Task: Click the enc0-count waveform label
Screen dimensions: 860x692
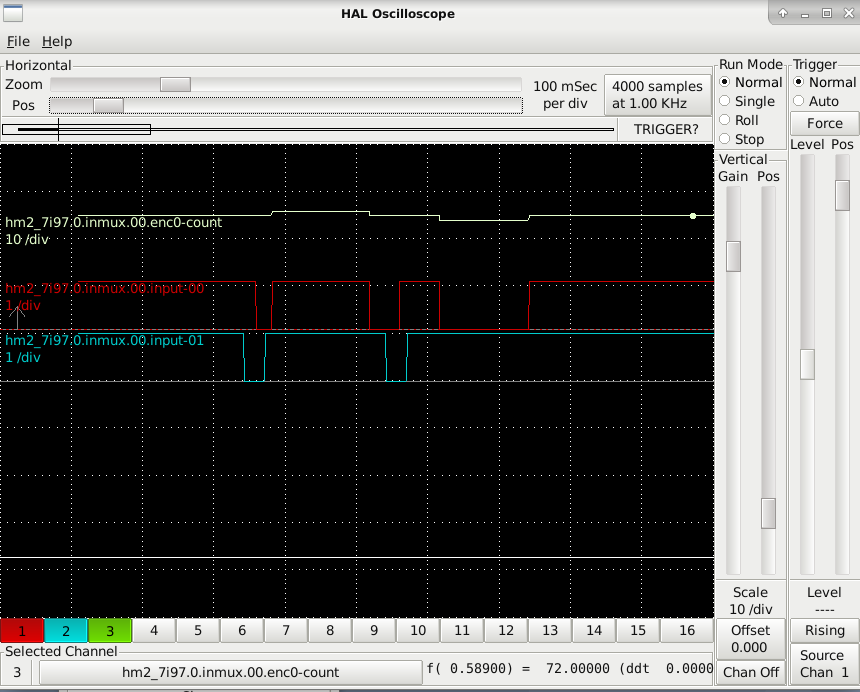Action: coord(114,223)
